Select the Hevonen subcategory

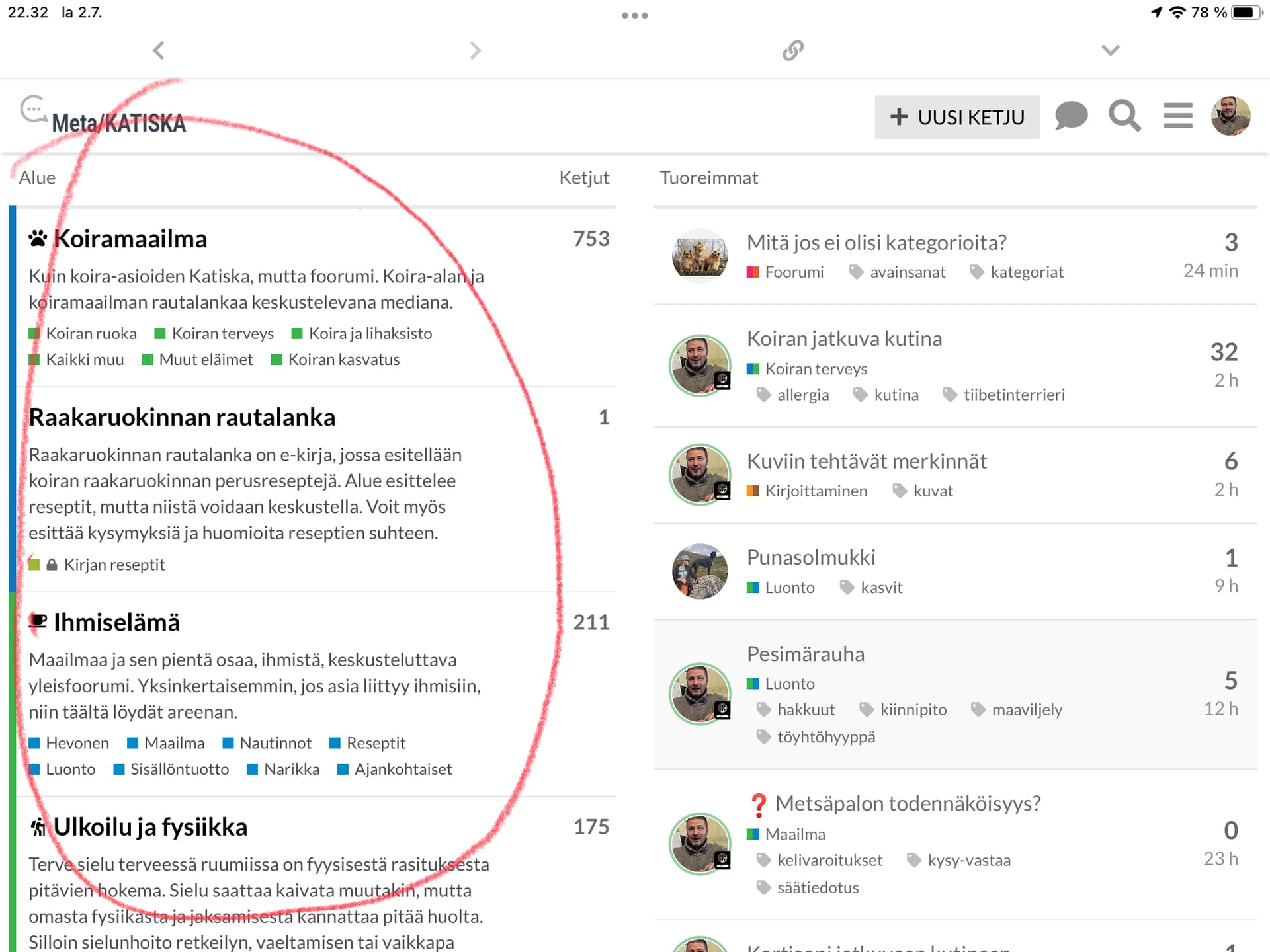point(77,743)
